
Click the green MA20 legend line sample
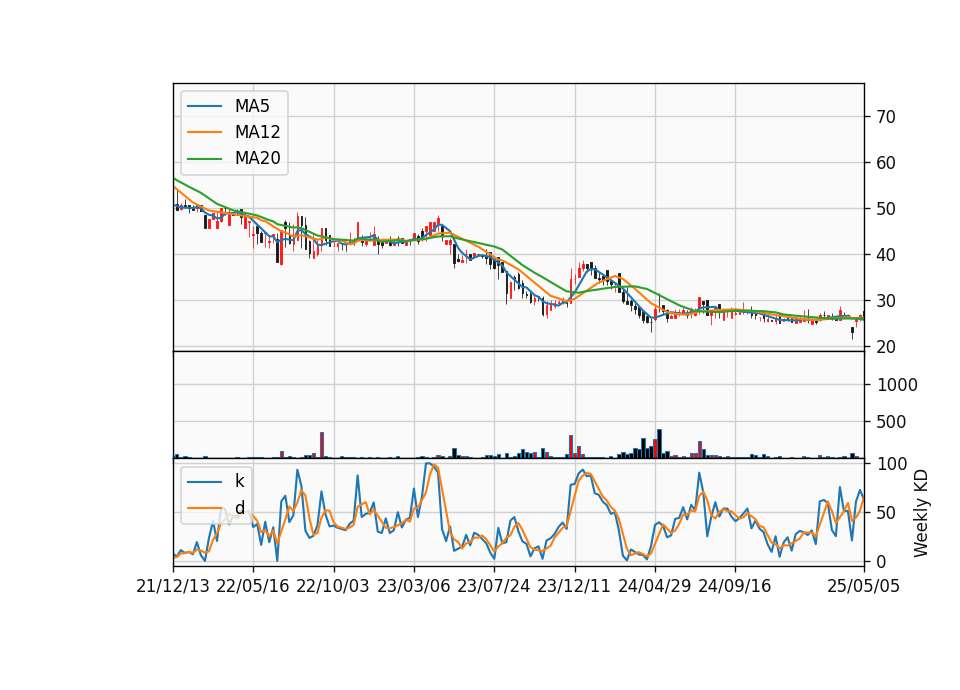pos(204,158)
